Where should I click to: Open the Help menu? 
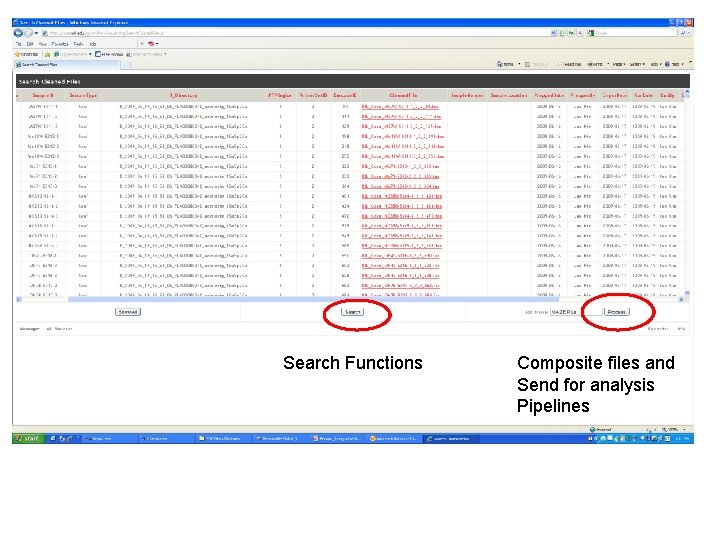click(x=92, y=44)
